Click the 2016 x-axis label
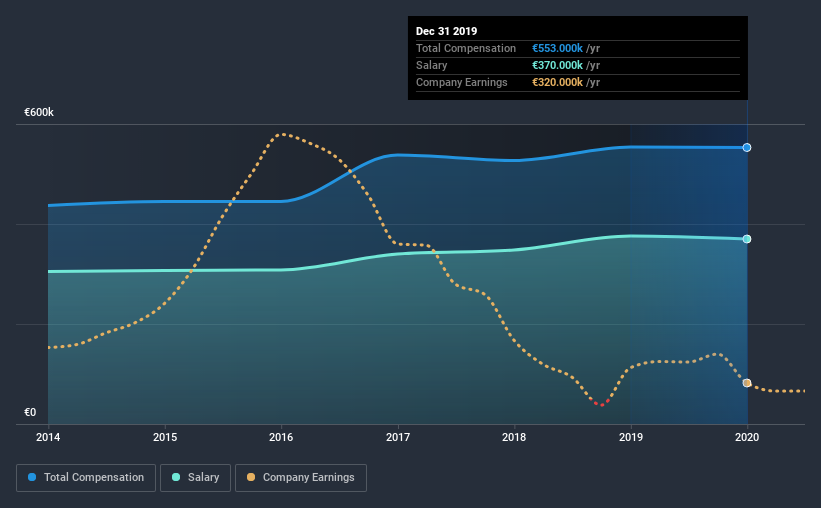The image size is (821, 508). (281, 437)
